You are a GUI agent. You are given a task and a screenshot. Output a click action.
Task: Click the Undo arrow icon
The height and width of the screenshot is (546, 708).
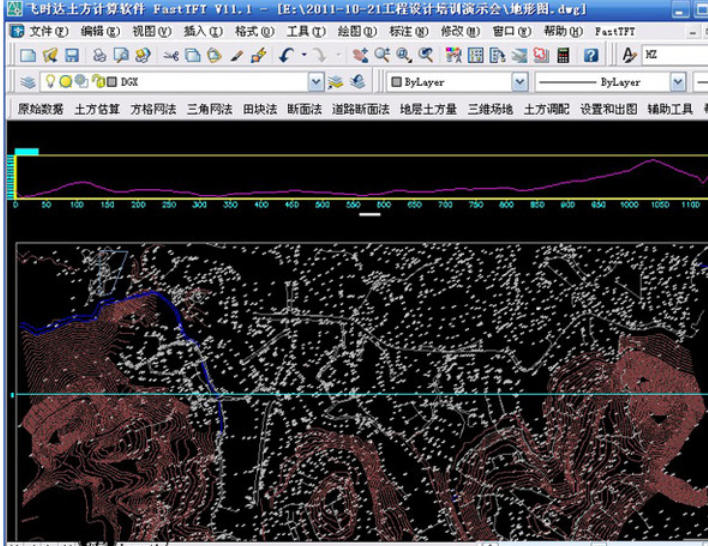coord(286,56)
